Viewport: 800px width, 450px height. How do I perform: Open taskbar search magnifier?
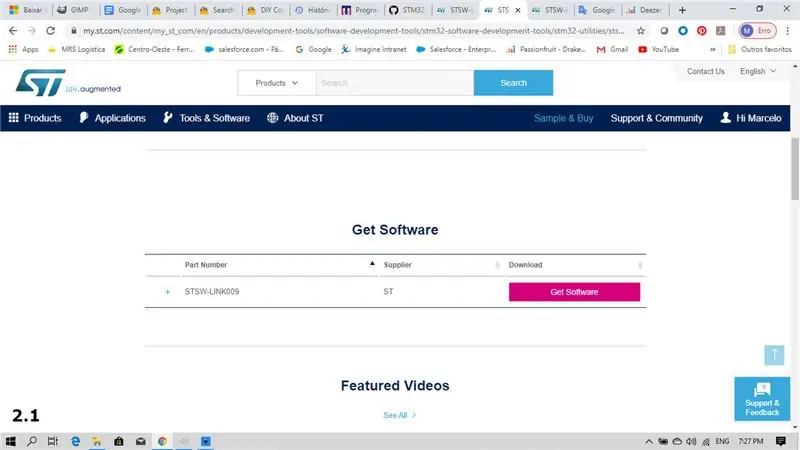pyautogui.click(x=32, y=441)
